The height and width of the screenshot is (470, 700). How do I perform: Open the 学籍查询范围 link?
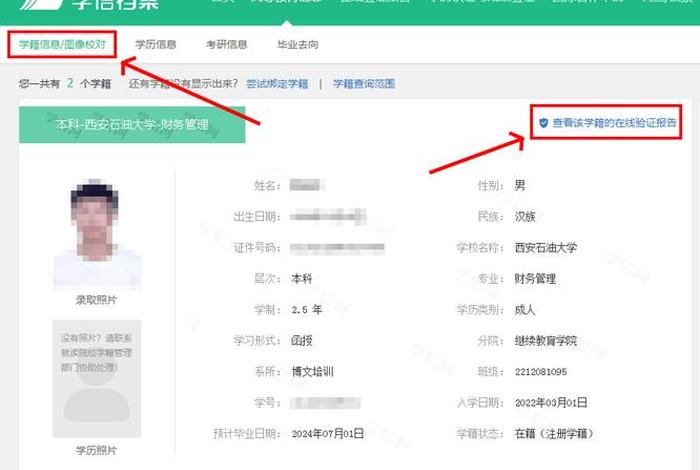[363, 84]
